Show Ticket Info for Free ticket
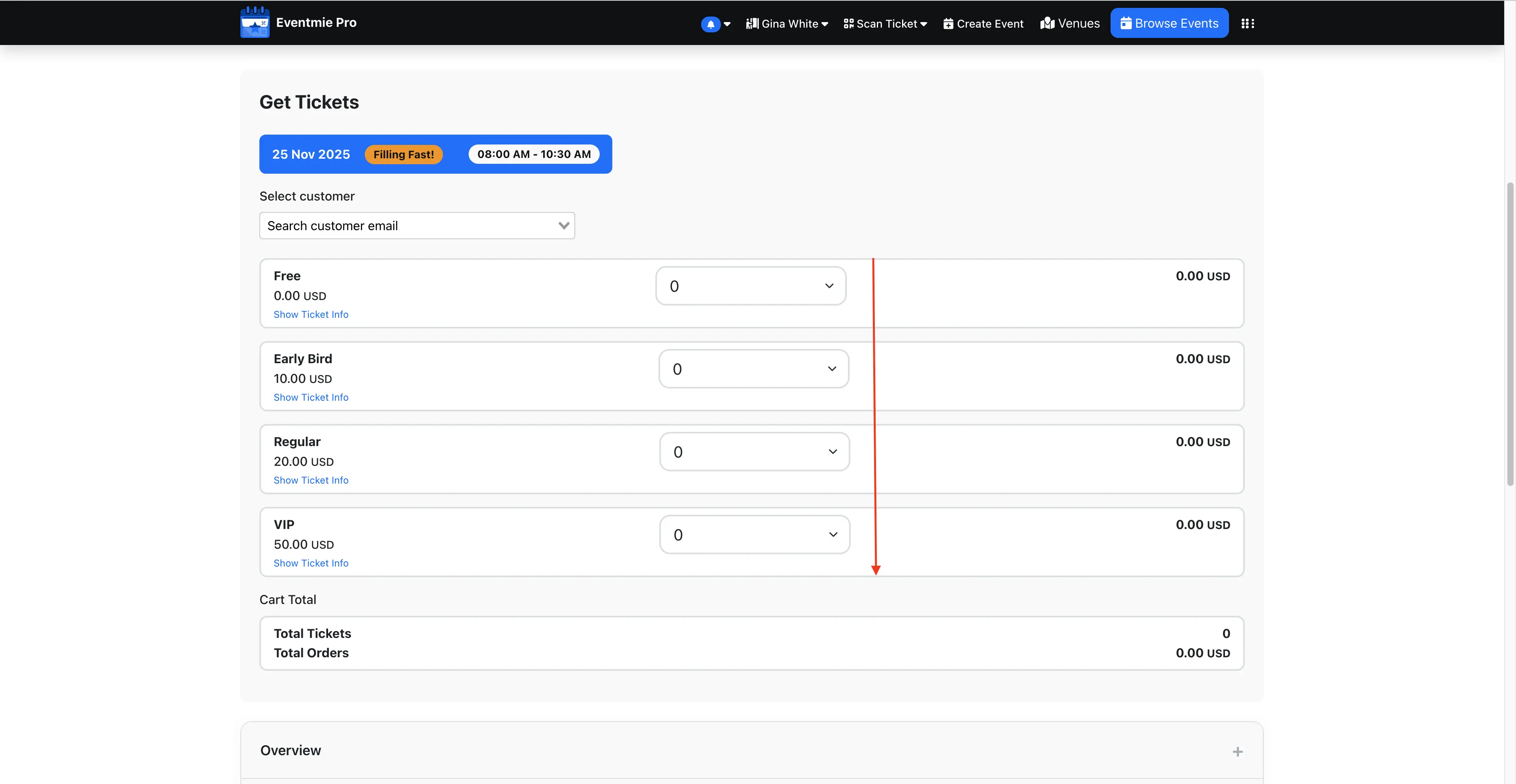The height and width of the screenshot is (784, 1516). (311, 314)
